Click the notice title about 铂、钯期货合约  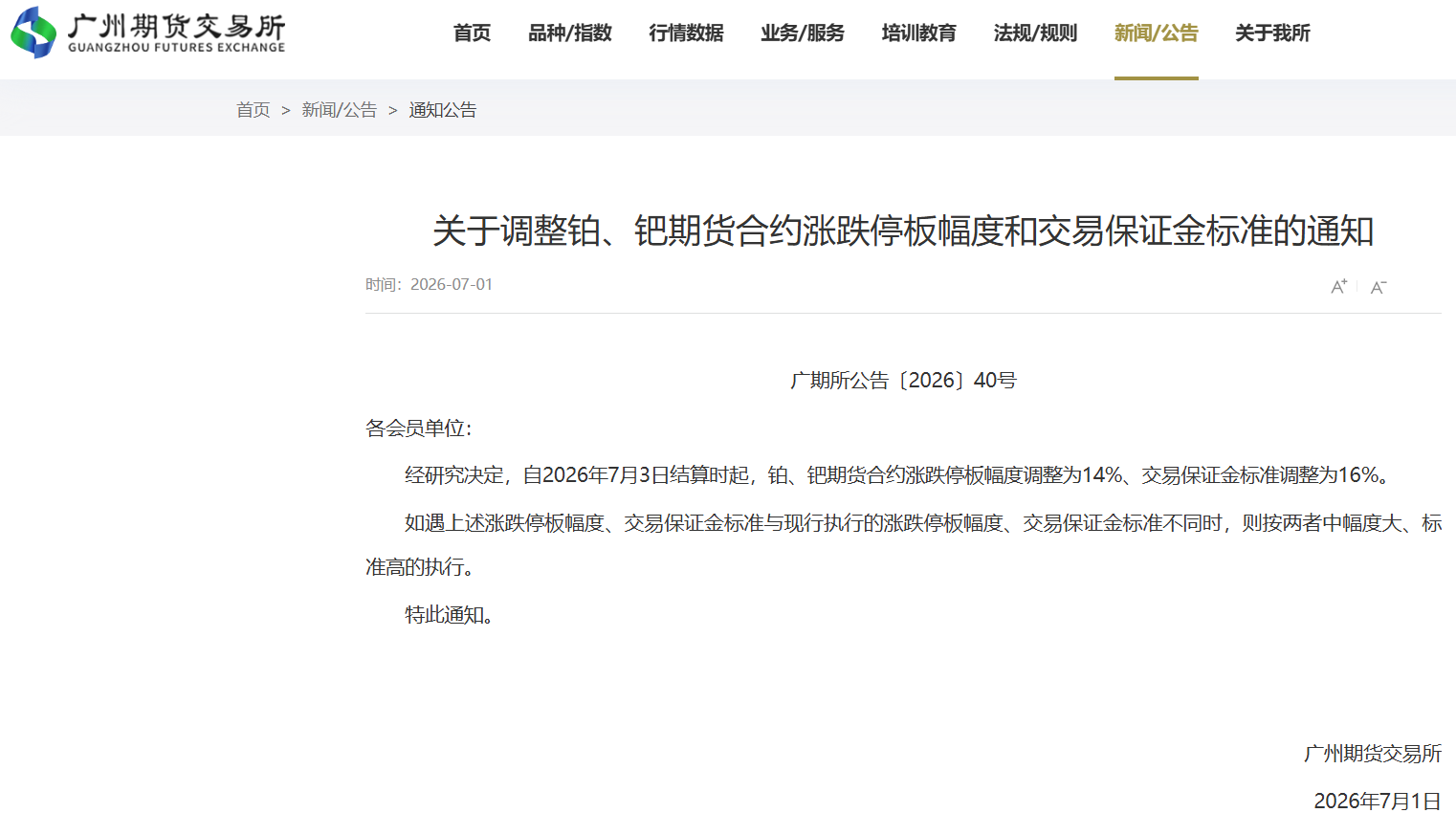pos(903,231)
